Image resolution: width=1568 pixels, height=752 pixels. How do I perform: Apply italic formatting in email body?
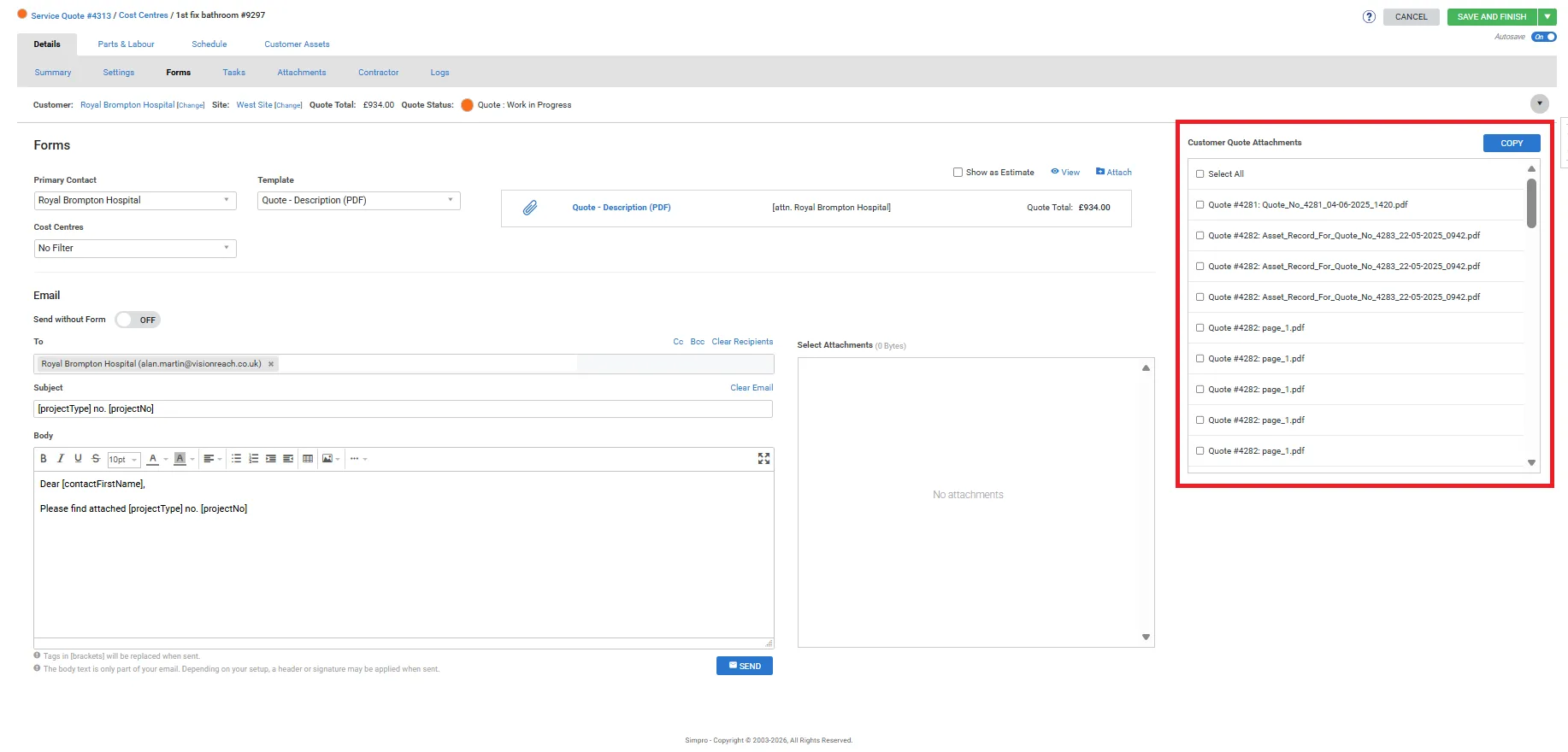click(61, 459)
